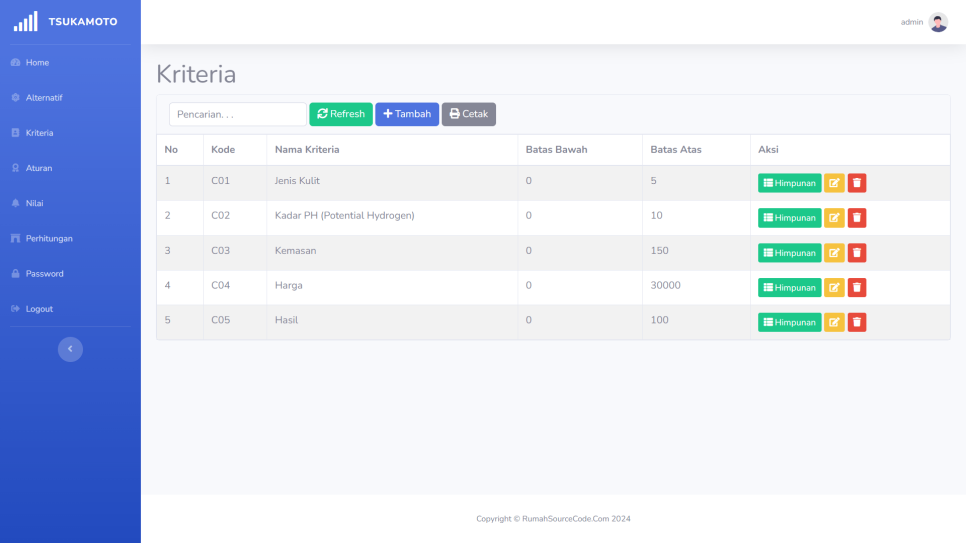Click the edit icon for Jenis Kulit row
This screenshot has height=543, width=966.
tap(834, 183)
